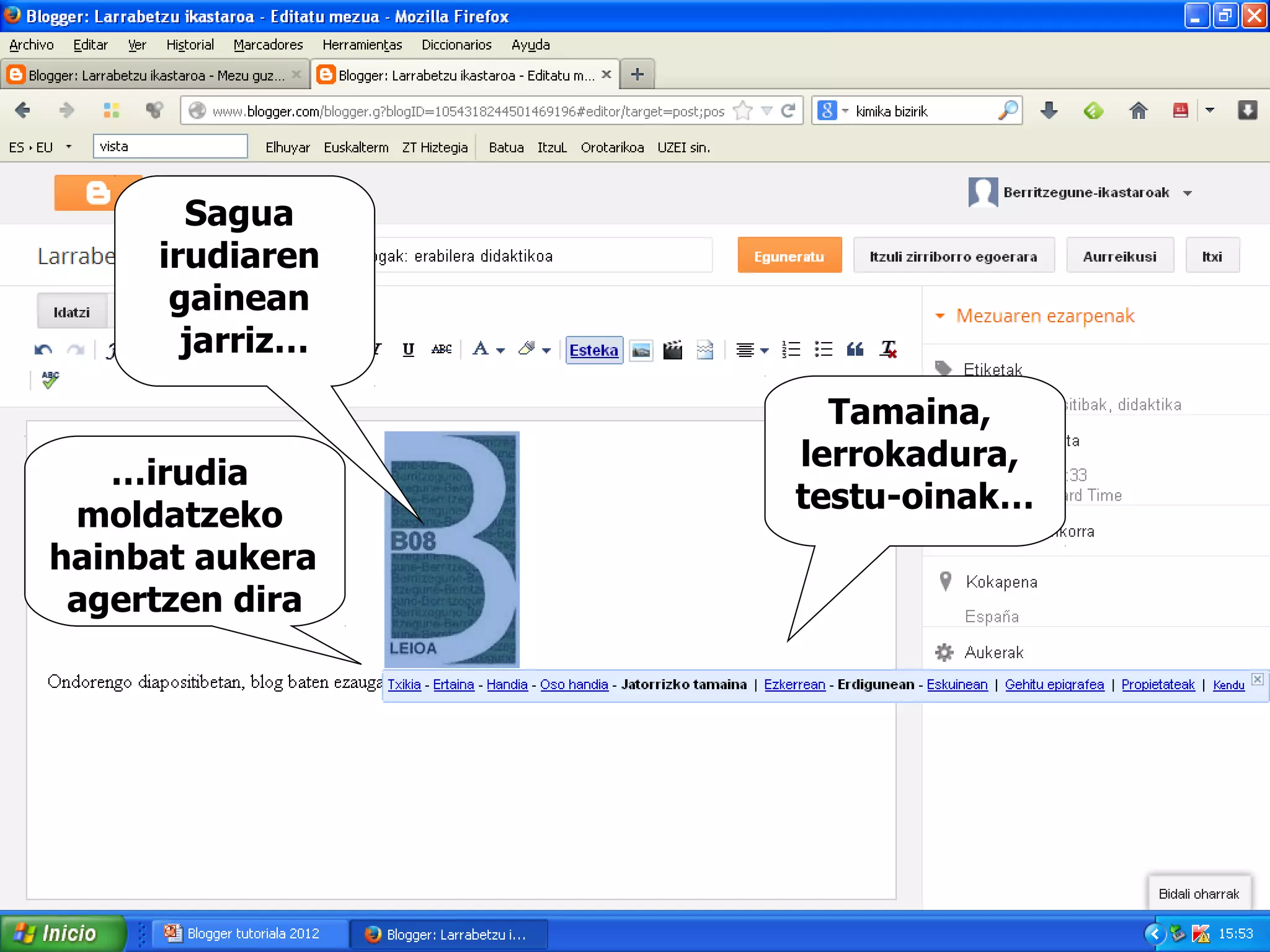Click Gehitu epigrafea link
The width and height of the screenshot is (1270, 952).
pyautogui.click(x=1054, y=685)
